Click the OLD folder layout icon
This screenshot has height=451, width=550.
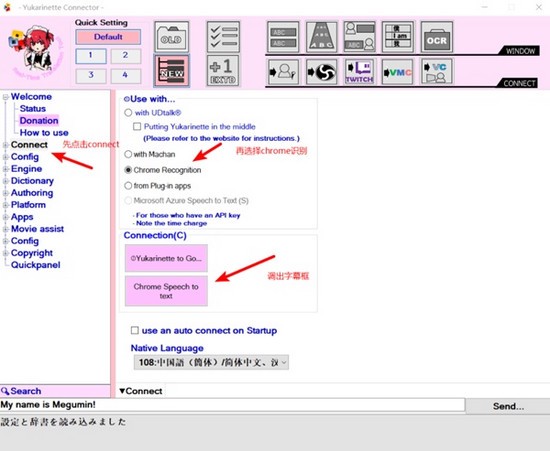[172, 37]
